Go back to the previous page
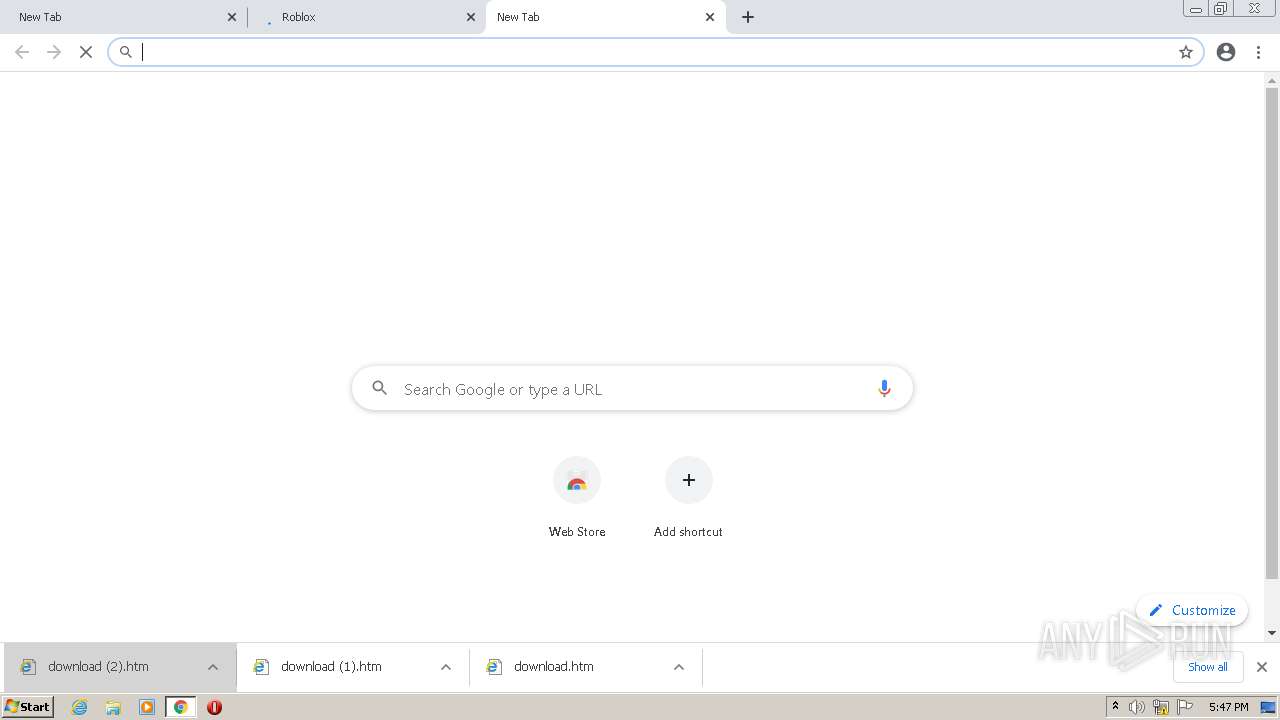This screenshot has height=720, width=1280. [22, 52]
